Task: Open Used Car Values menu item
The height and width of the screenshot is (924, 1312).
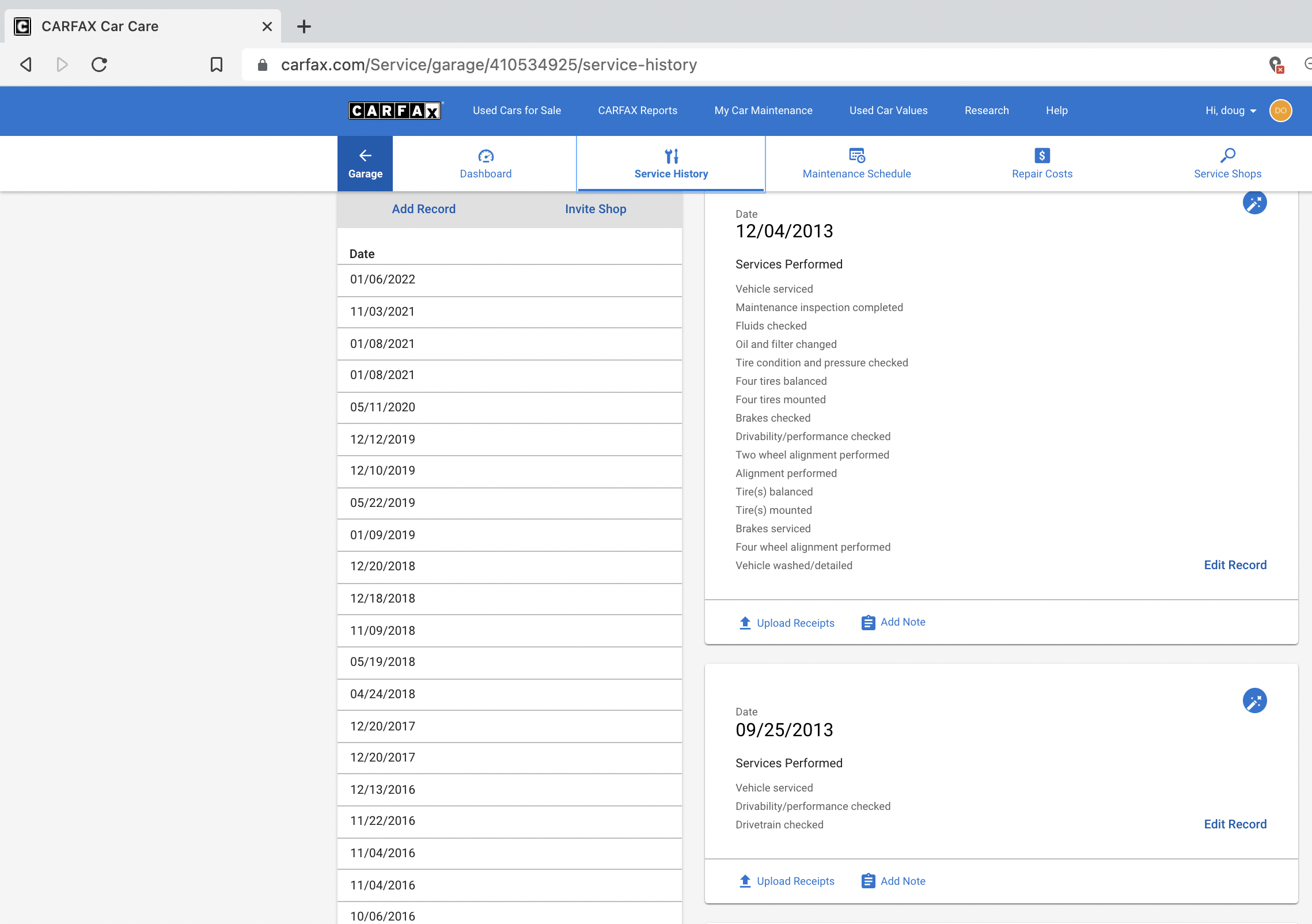Action: point(888,111)
